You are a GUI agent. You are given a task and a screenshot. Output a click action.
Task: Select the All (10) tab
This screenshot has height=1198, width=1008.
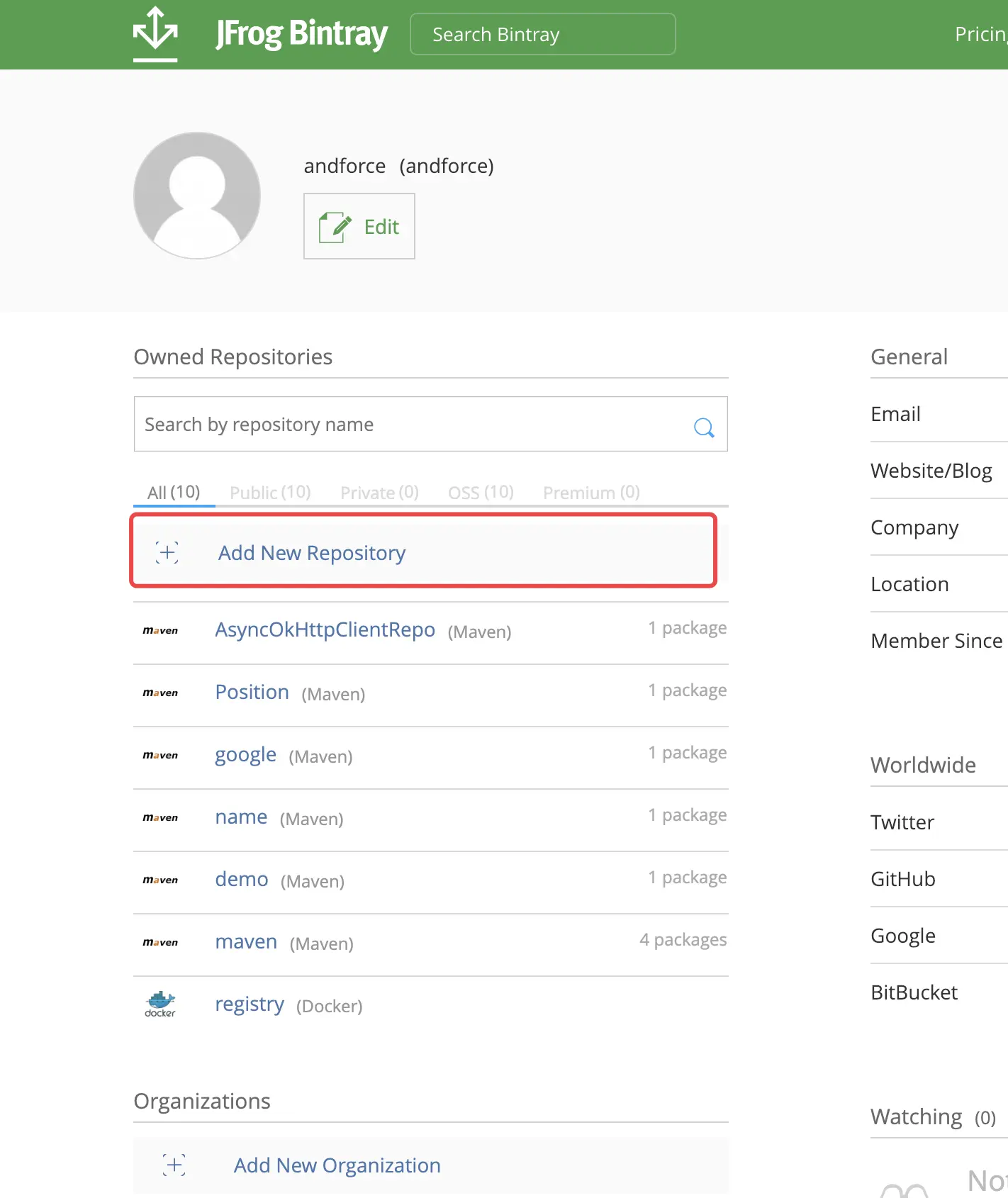[174, 492]
